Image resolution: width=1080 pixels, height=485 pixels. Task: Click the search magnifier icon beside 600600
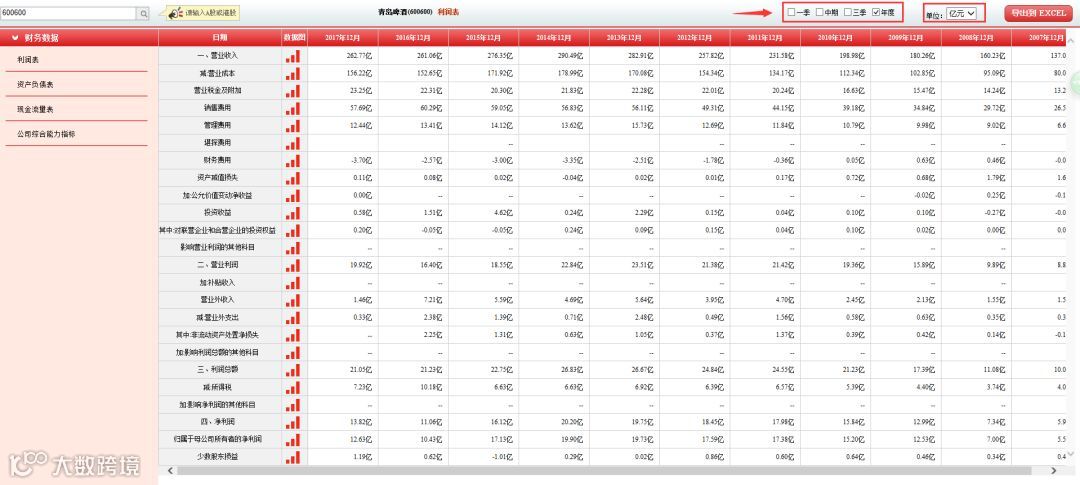click(144, 13)
